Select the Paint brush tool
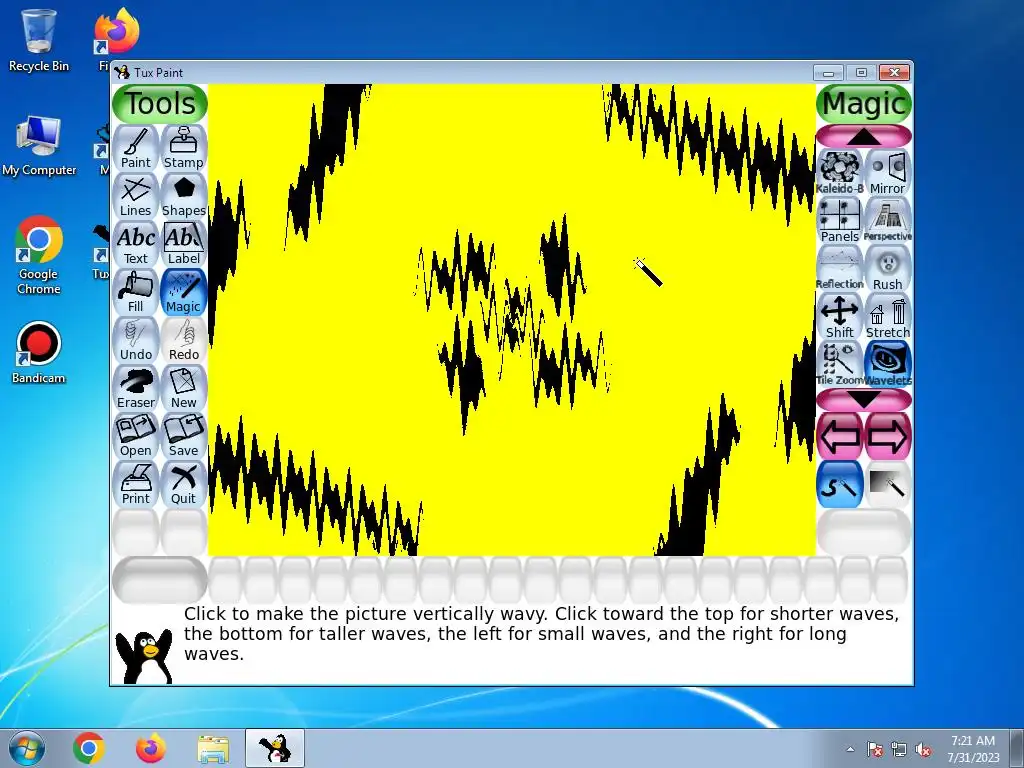The image size is (1024, 768). 136,148
